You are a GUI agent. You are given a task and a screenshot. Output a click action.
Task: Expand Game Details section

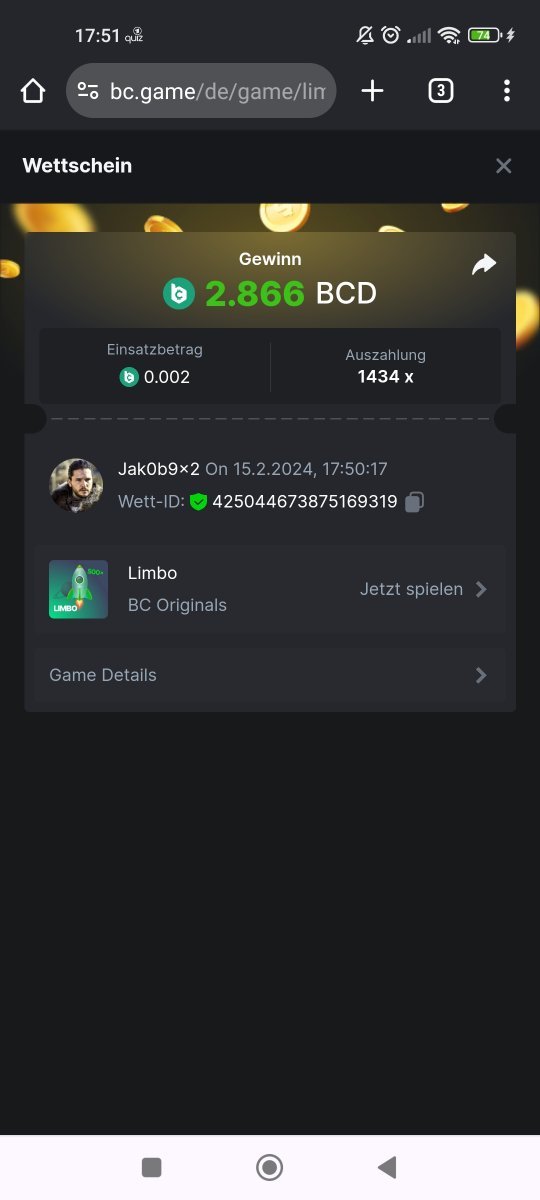pos(270,675)
